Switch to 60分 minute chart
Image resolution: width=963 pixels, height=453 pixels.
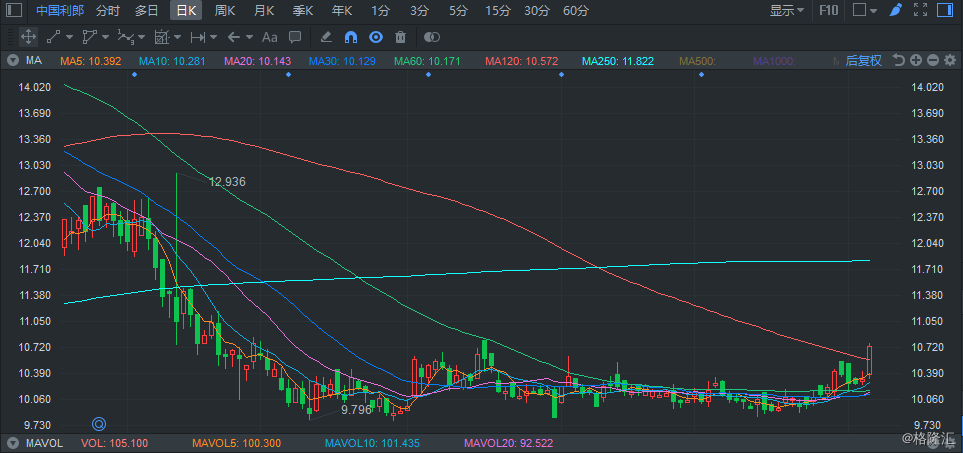click(x=575, y=10)
